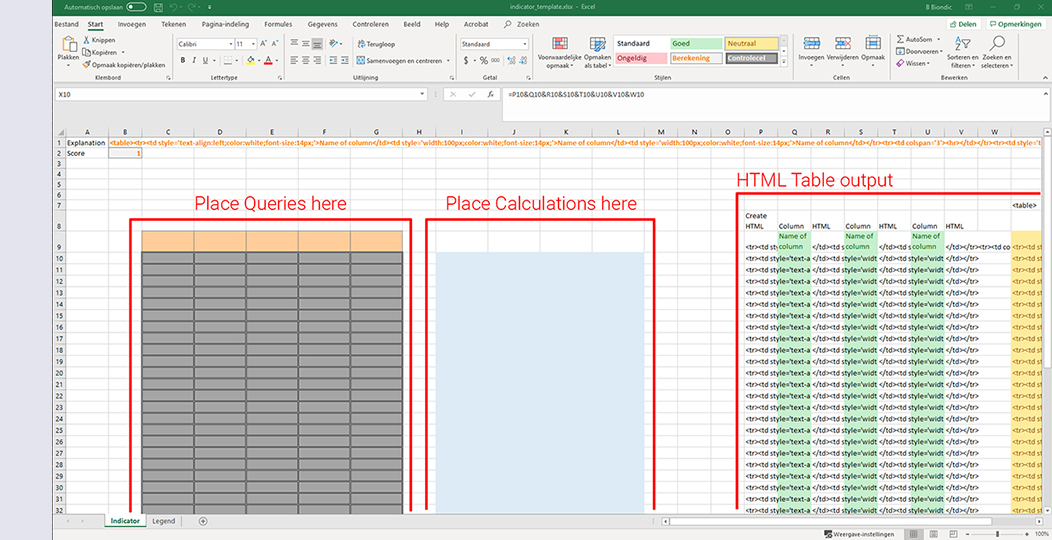Click the Delen share button
The height and width of the screenshot is (540, 1052).
[x=963, y=24]
